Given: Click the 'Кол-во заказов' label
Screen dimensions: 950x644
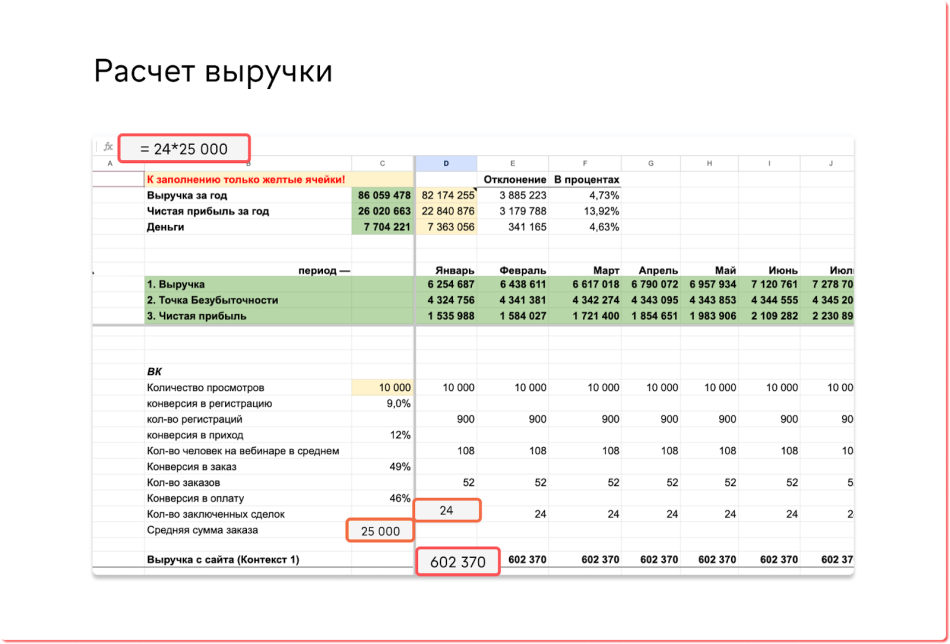Looking at the screenshot, I should 183,483.
